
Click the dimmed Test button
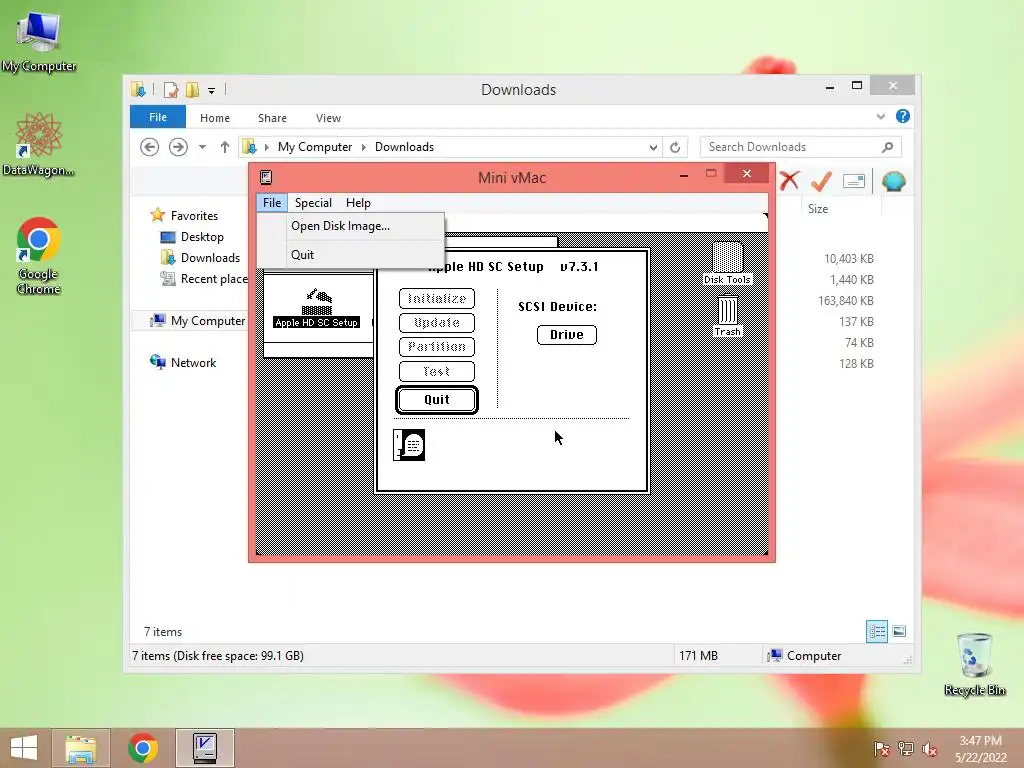tap(437, 371)
